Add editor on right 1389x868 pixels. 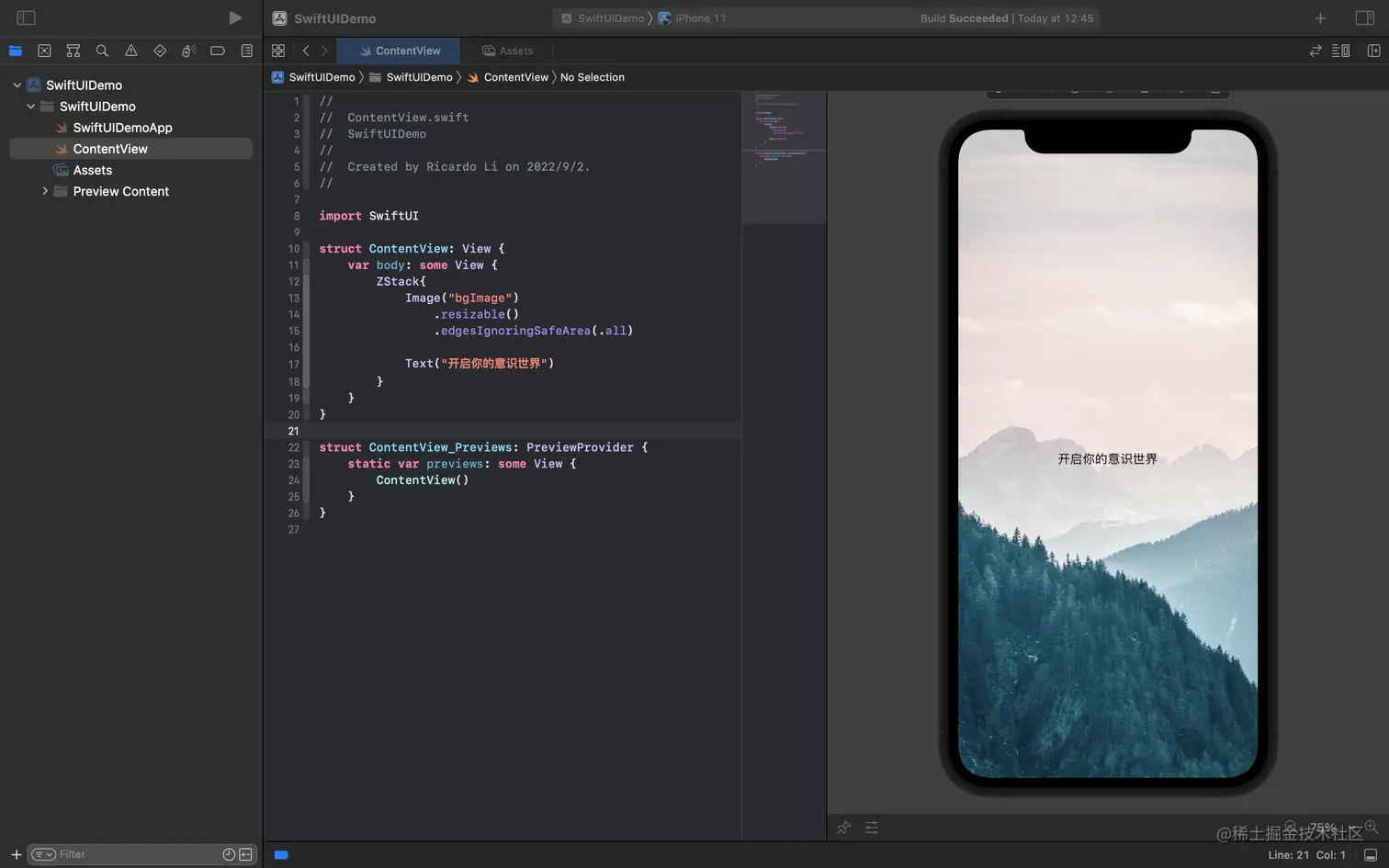[1374, 51]
